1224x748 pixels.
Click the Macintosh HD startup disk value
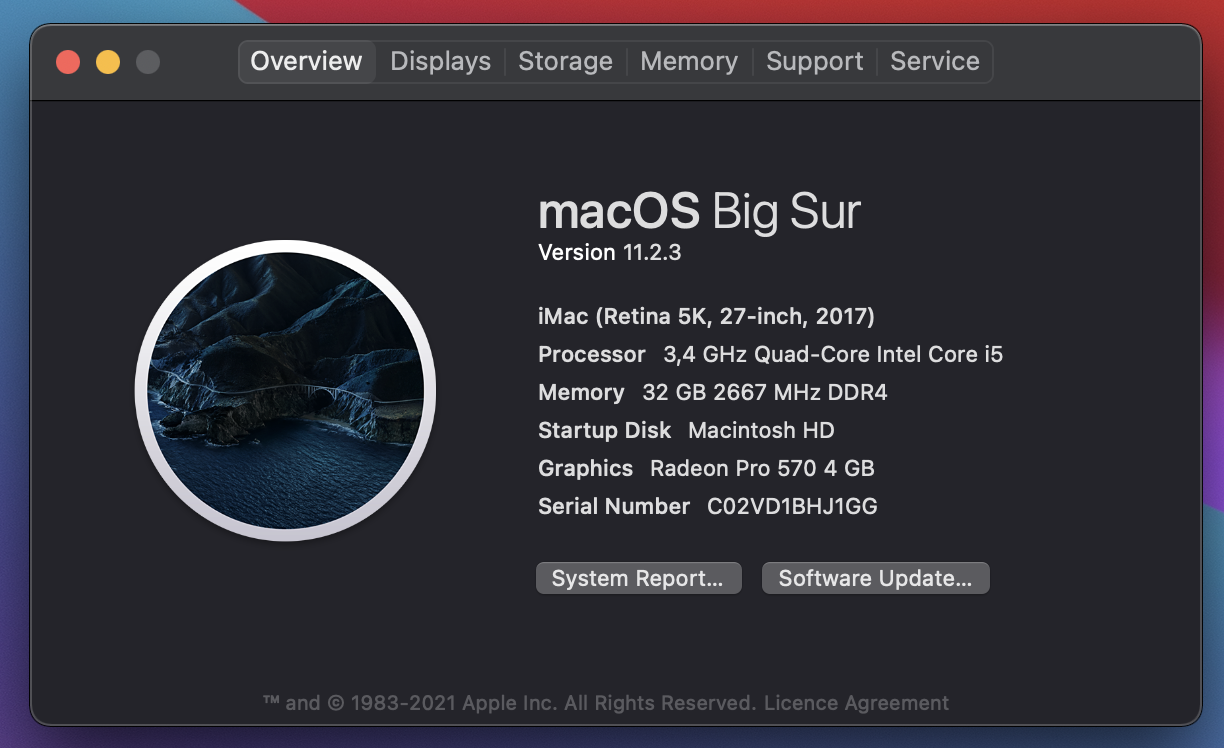[x=761, y=430]
